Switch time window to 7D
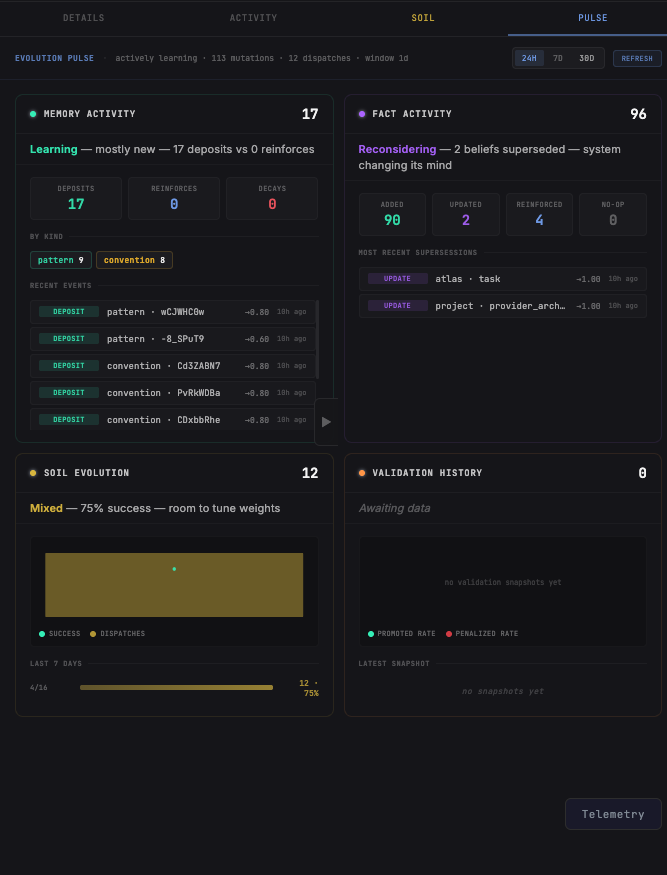Screen dimensions: 667x875 [x=558, y=58]
